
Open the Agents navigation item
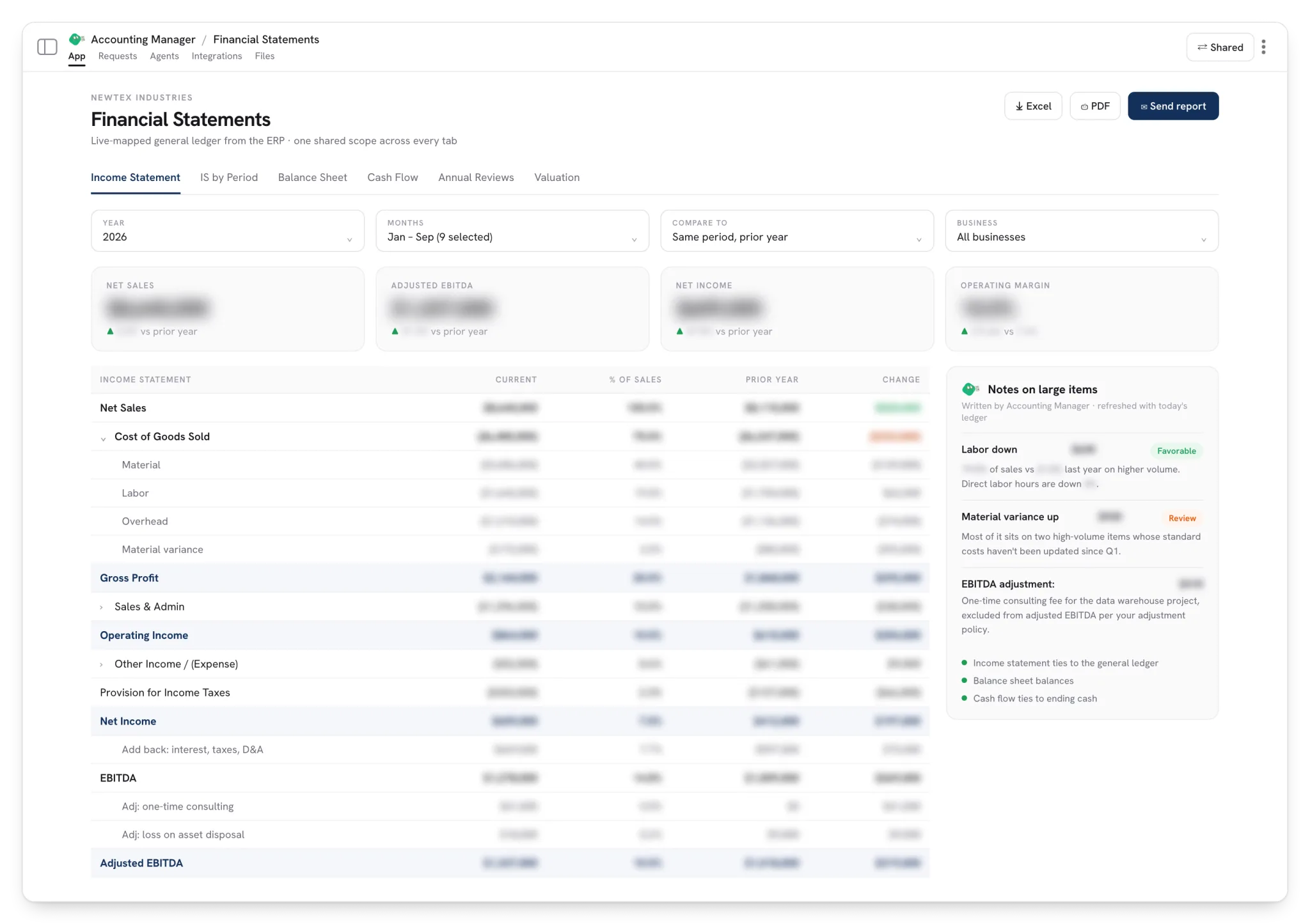(164, 56)
